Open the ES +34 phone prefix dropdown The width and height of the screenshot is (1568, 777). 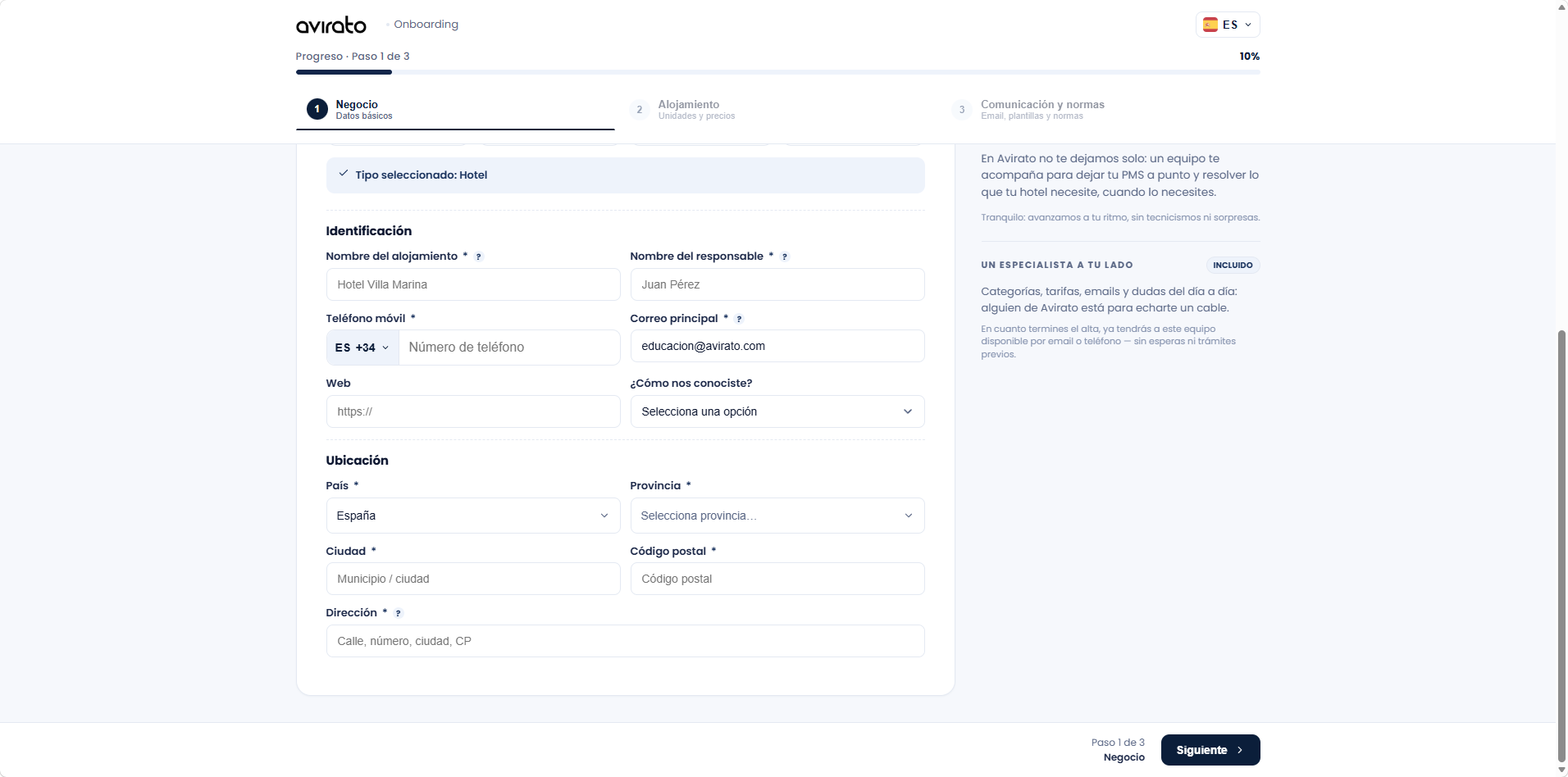362,348
